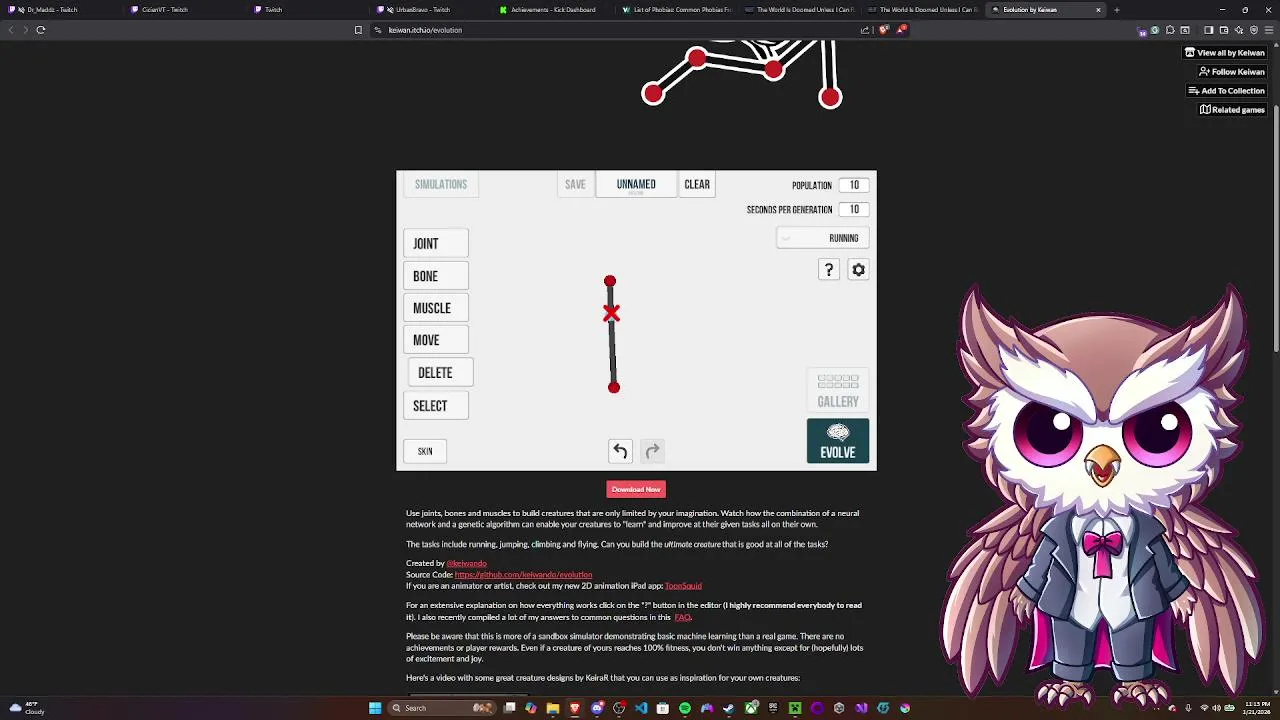
Task: Save the current creature
Action: point(575,184)
